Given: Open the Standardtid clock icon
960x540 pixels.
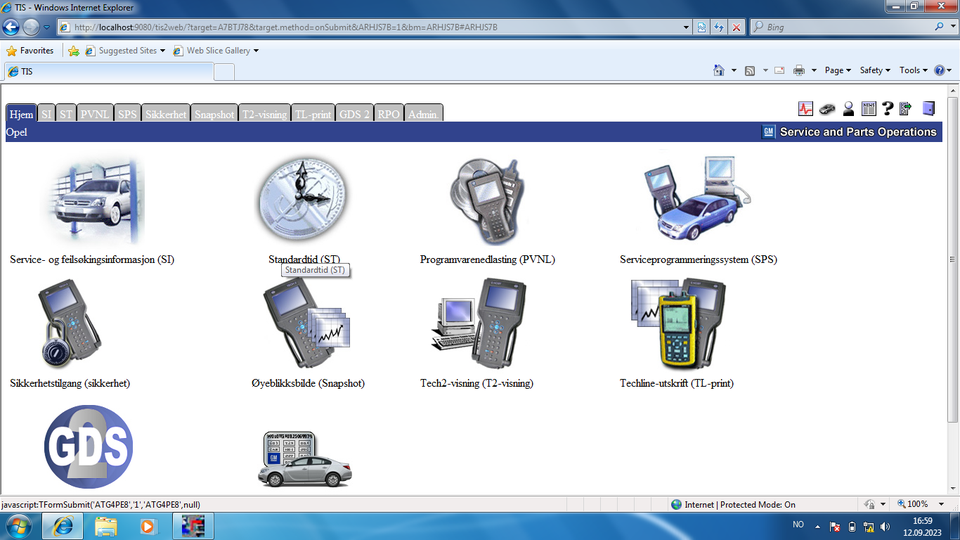Looking at the screenshot, I should point(302,199).
